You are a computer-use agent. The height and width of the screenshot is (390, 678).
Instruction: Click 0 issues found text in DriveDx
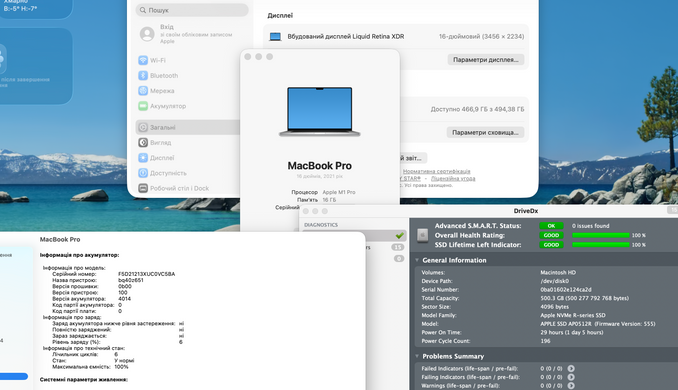pos(590,226)
